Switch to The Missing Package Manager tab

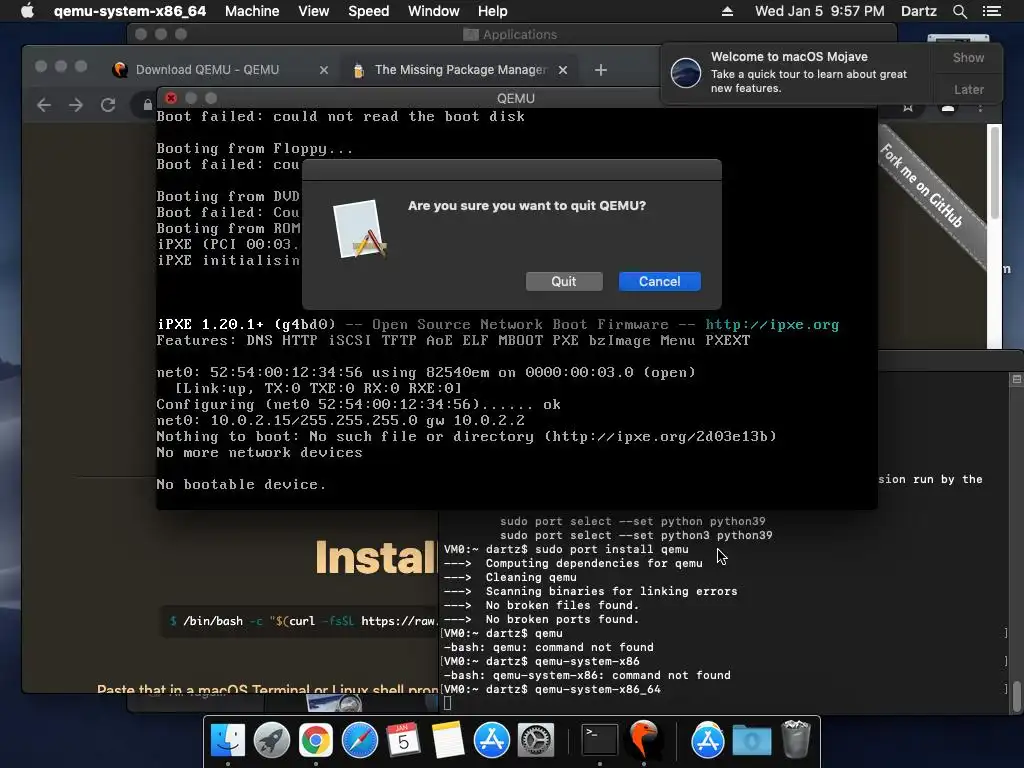click(x=460, y=70)
